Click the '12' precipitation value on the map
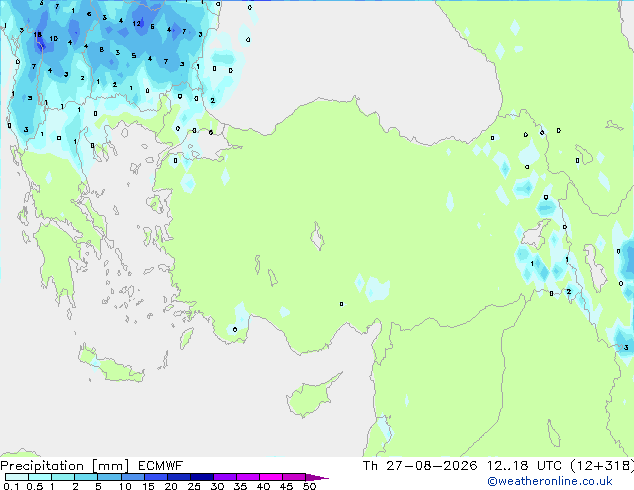This screenshot has height=490, width=634. [137, 23]
